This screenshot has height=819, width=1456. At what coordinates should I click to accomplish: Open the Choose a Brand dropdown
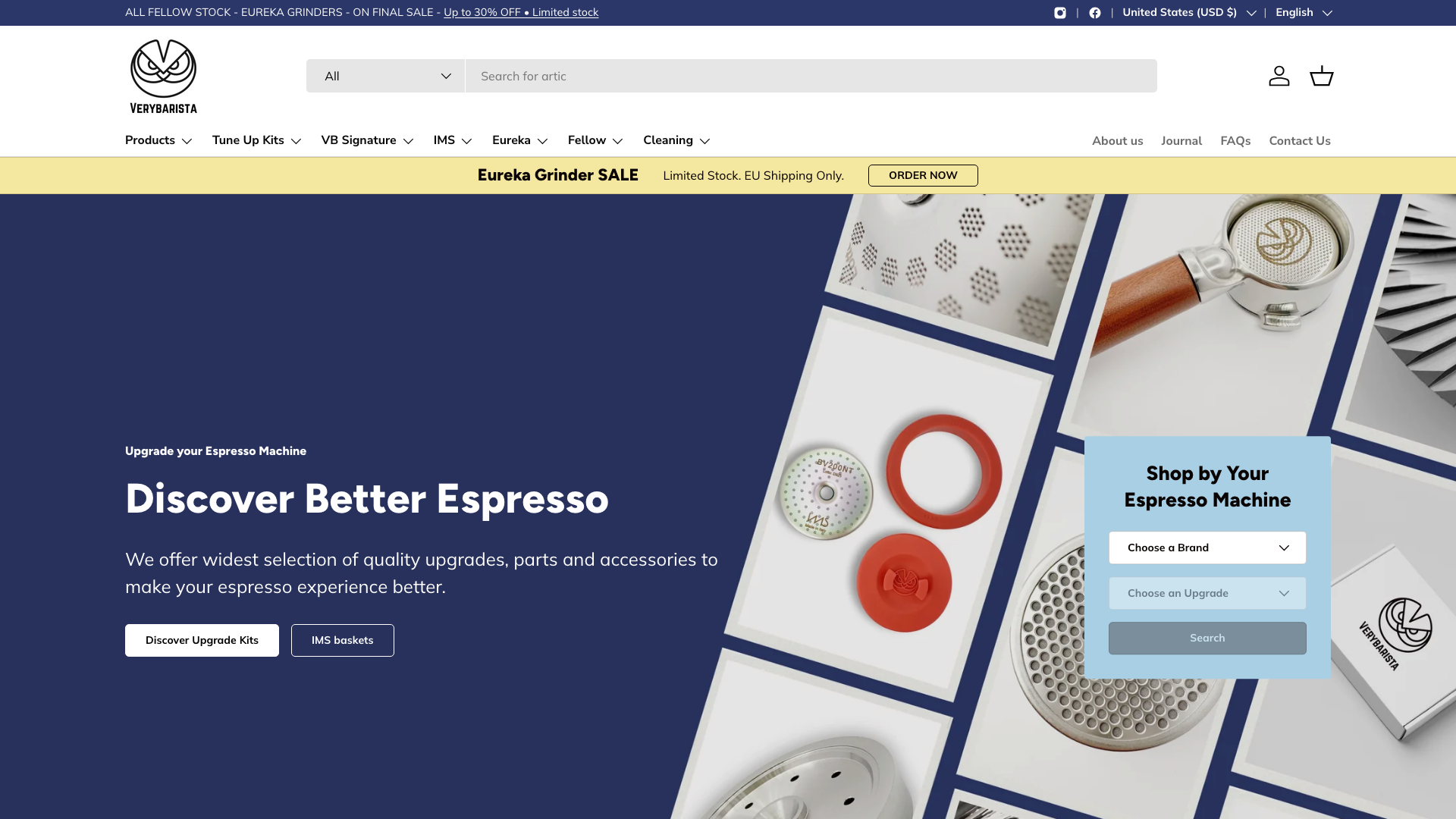coord(1207,548)
